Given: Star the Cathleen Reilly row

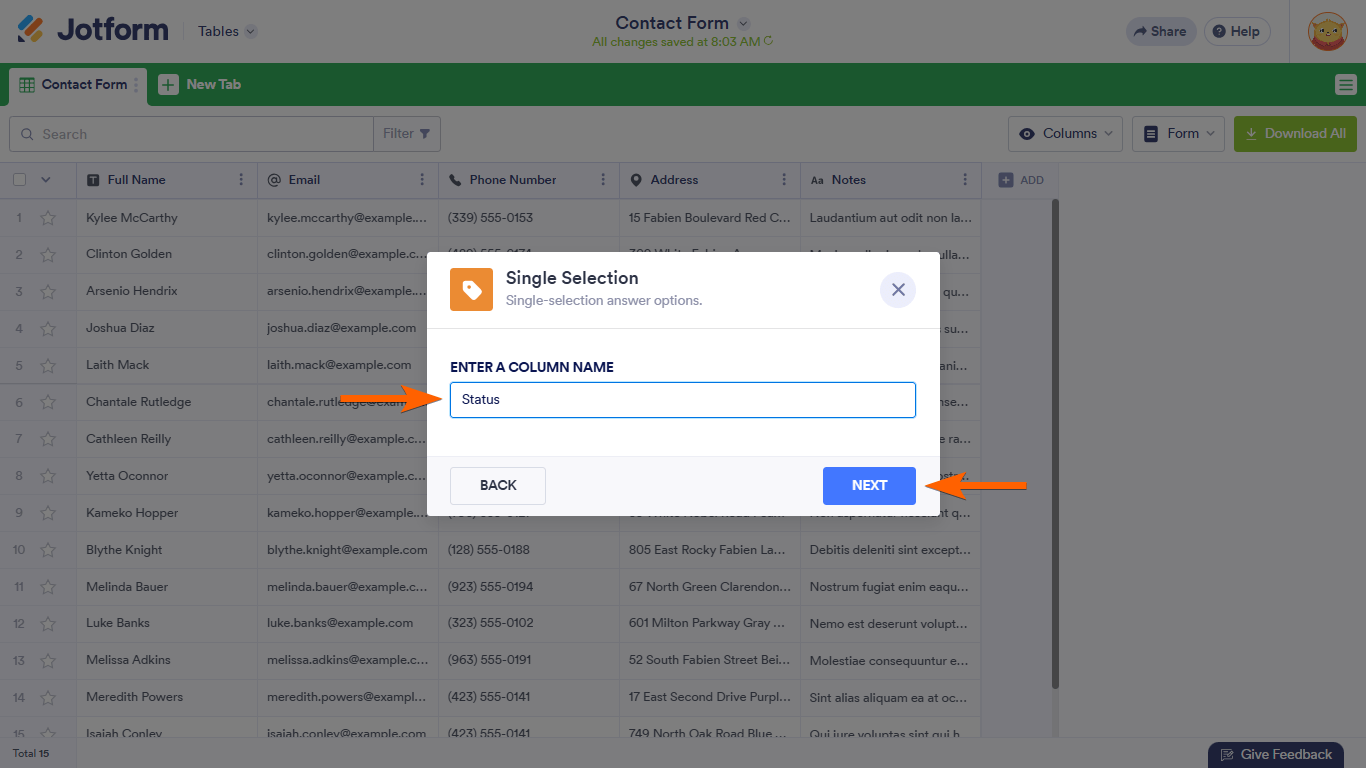Looking at the screenshot, I should pos(48,440).
